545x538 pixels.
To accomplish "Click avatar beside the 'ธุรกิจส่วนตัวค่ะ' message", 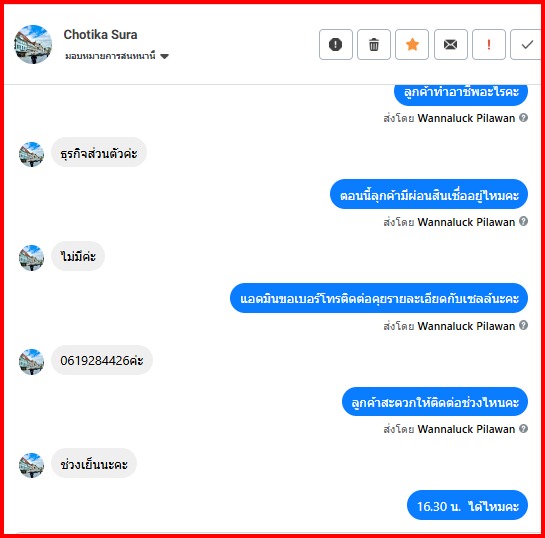I will coord(31,154).
